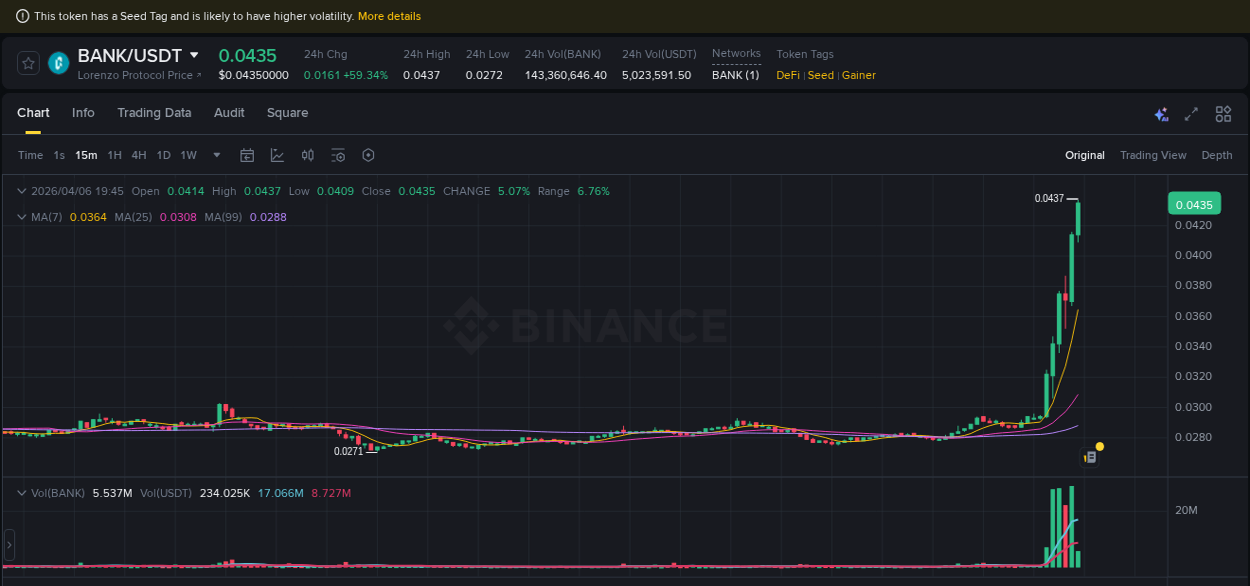Screen dimensions: 1250x586
Task: Open the display list settings icon
Action: click(x=338, y=155)
